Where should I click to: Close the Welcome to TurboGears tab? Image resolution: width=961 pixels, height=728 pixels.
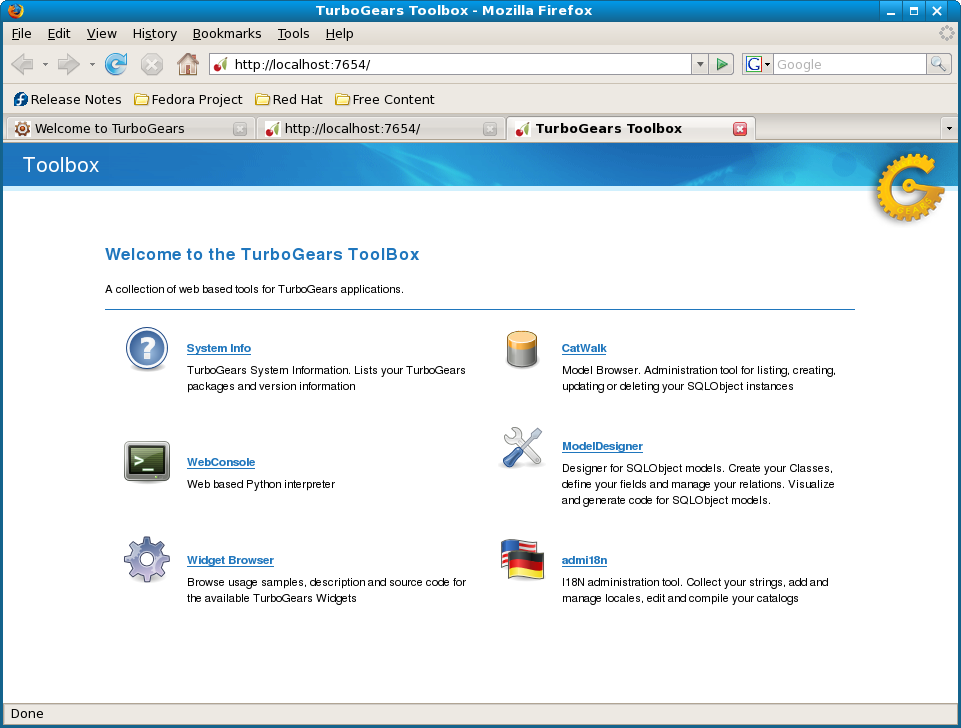tap(240, 129)
